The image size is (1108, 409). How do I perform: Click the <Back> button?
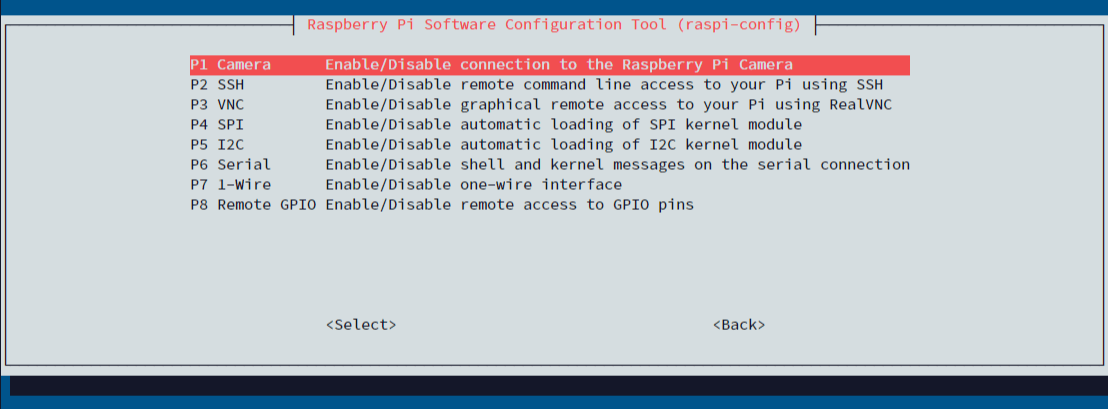739,326
